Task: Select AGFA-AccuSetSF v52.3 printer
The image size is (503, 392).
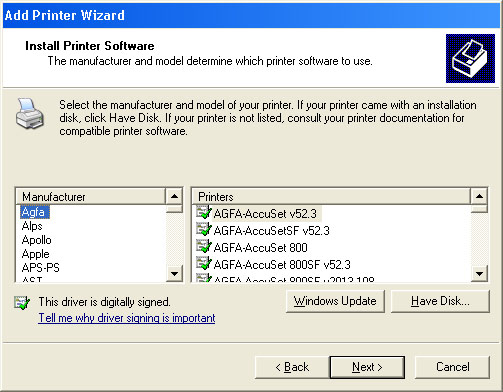Action: pyautogui.click(x=271, y=231)
